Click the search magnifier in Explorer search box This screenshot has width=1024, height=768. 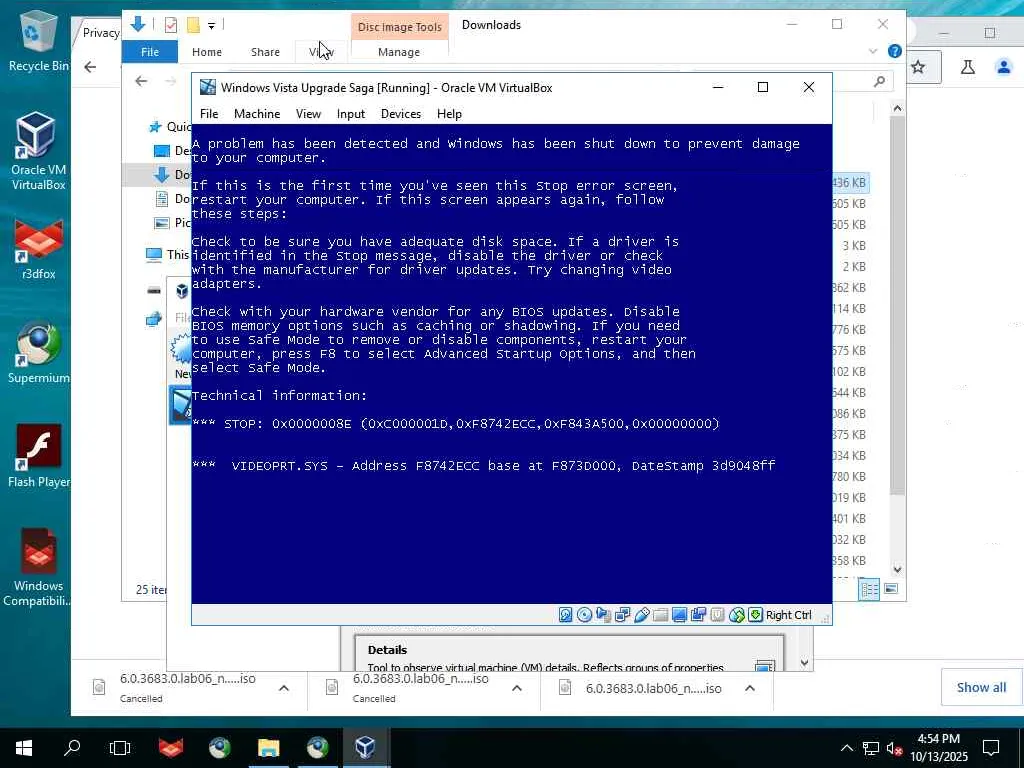(x=880, y=81)
